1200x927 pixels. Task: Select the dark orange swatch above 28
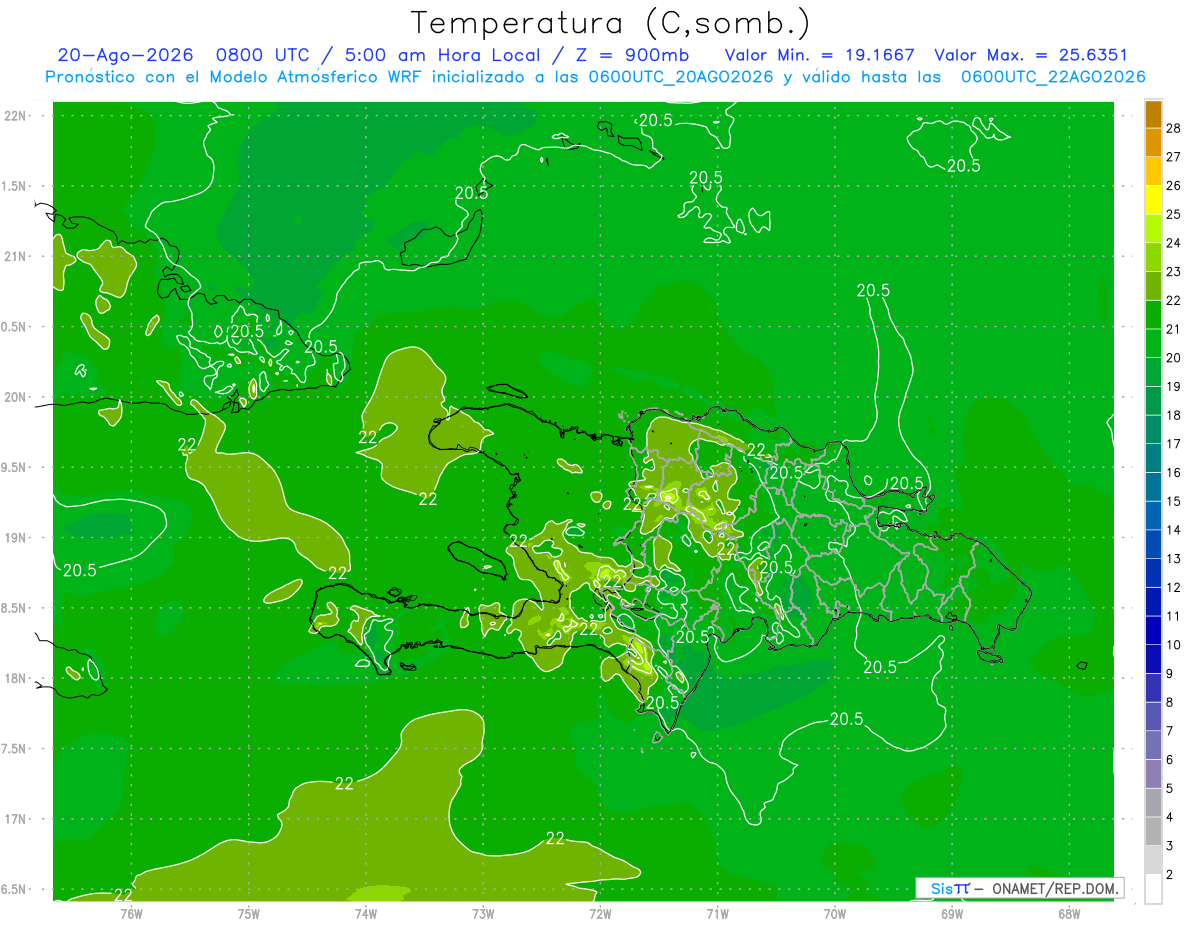click(x=1153, y=114)
